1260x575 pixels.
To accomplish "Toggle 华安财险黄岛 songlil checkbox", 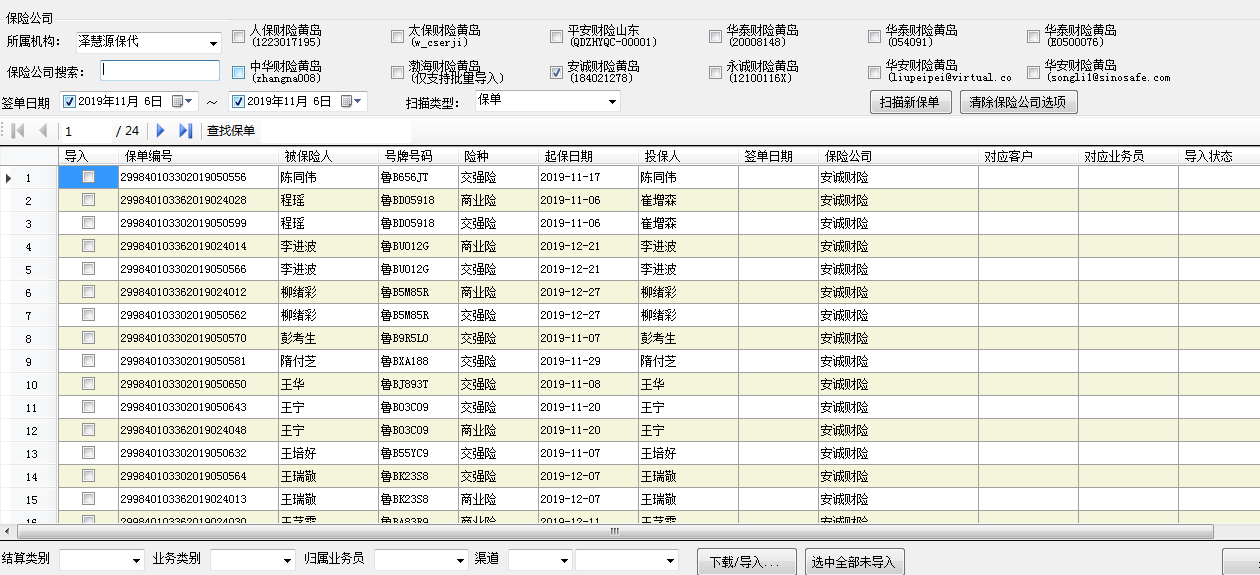I will [1034, 72].
